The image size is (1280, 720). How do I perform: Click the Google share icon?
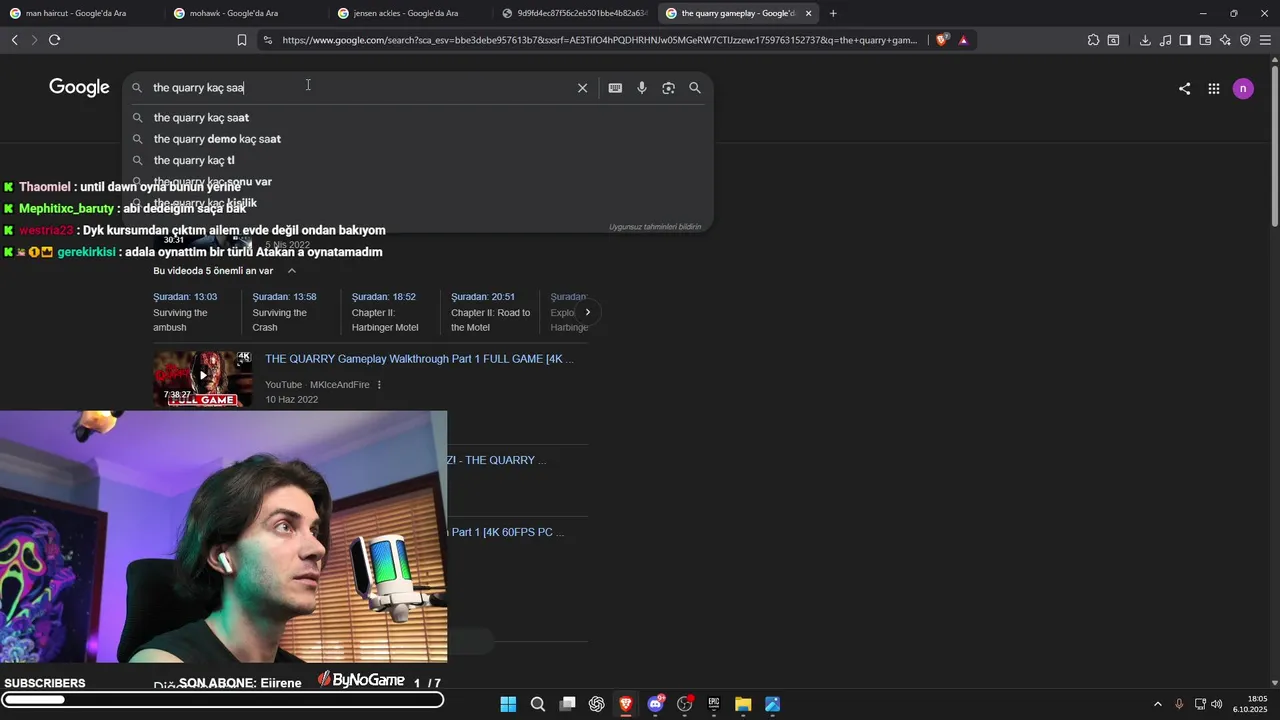(x=1184, y=88)
